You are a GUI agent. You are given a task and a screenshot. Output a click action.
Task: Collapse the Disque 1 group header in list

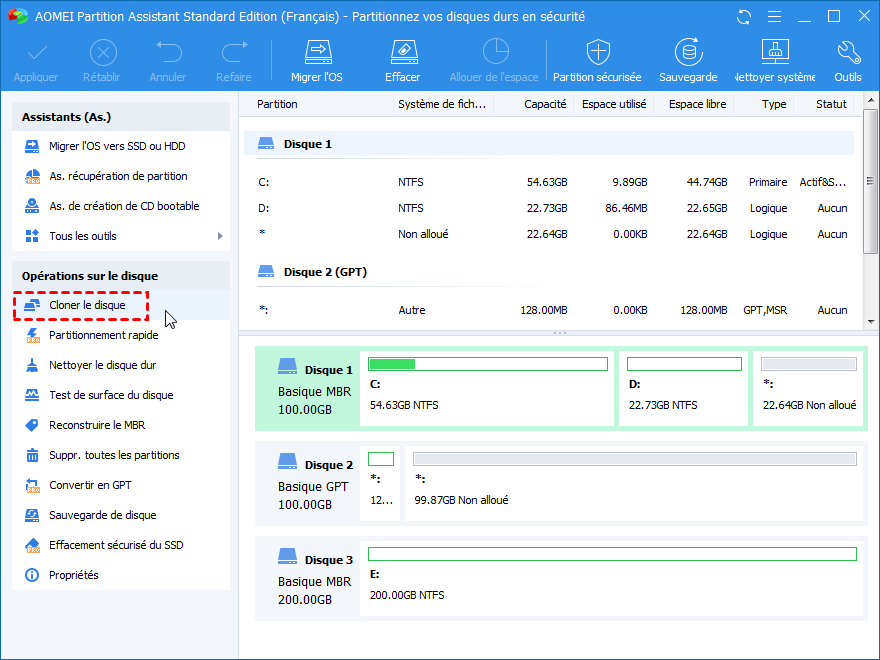[307, 144]
